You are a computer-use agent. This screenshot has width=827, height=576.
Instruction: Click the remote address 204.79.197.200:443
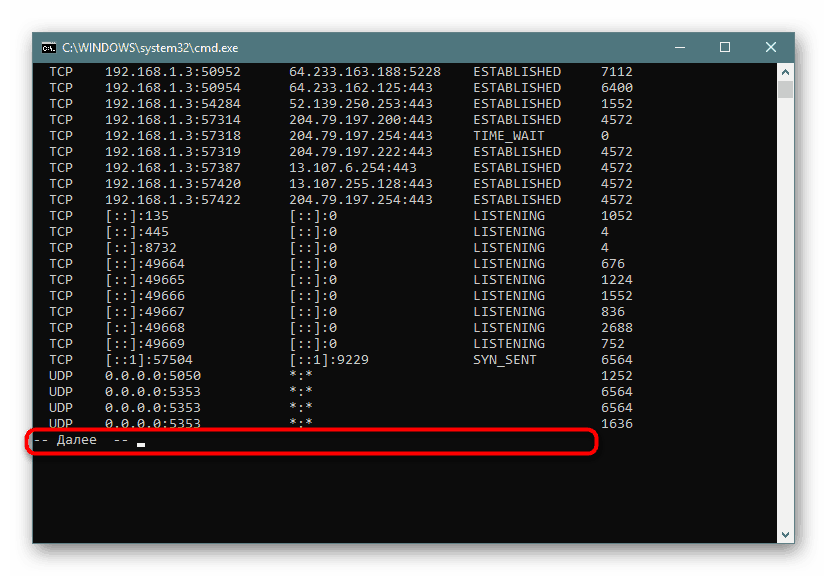tap(361, 120)
